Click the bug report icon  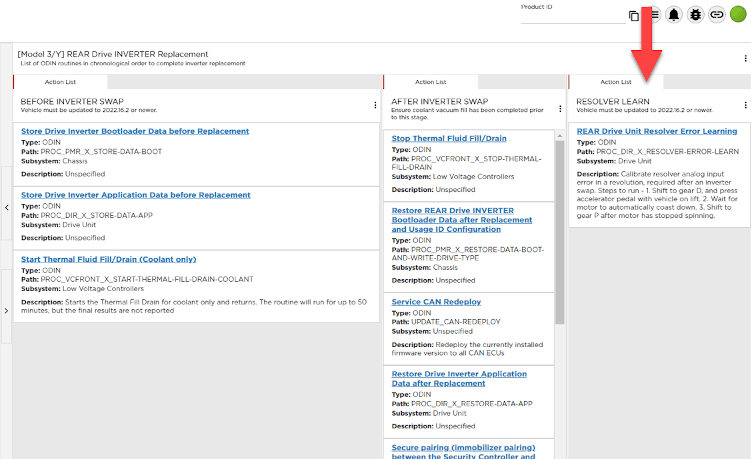pos(695,15)
